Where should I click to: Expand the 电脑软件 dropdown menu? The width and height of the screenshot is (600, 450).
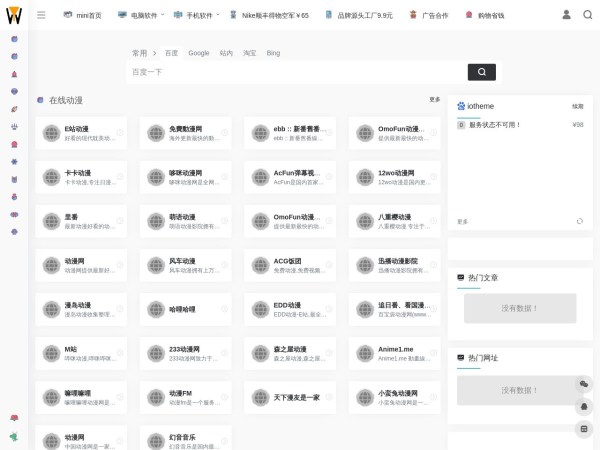click(137, 16)
